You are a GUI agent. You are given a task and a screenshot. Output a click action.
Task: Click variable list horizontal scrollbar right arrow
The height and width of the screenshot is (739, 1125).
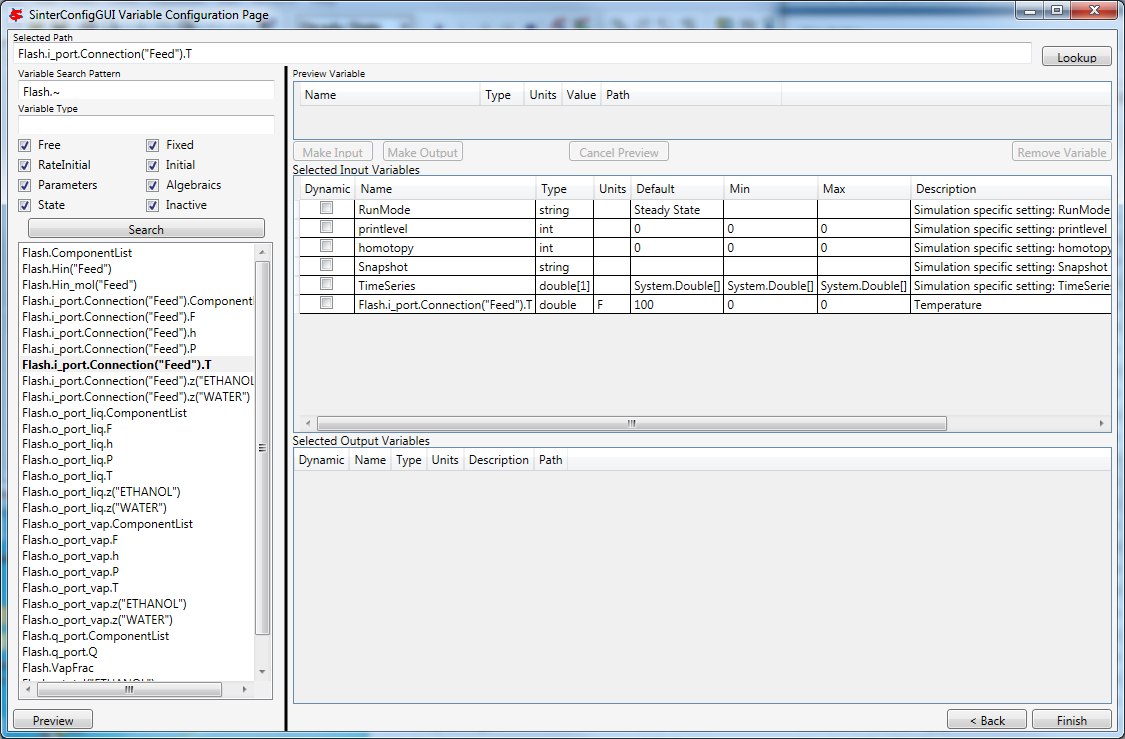point(245,689)
